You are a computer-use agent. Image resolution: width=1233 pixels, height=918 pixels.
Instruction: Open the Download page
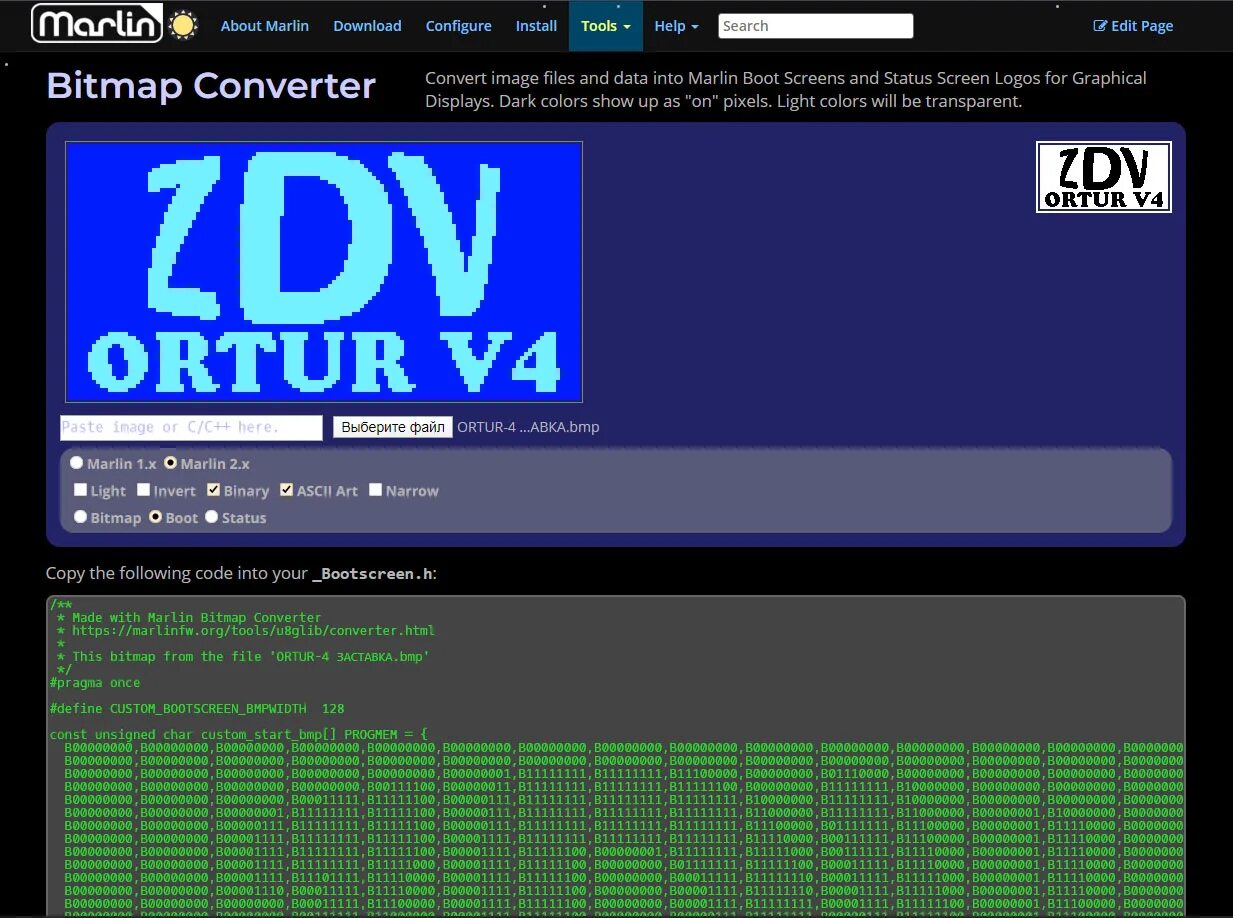pos(367,26)
